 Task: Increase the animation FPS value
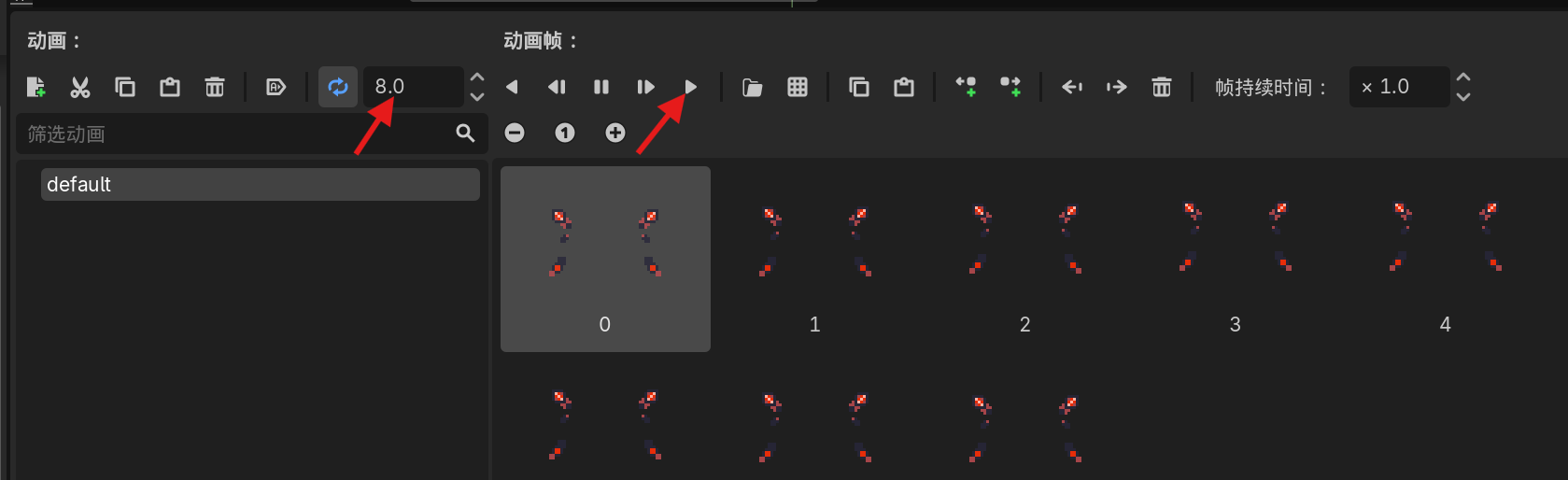[x=477, y=78]
